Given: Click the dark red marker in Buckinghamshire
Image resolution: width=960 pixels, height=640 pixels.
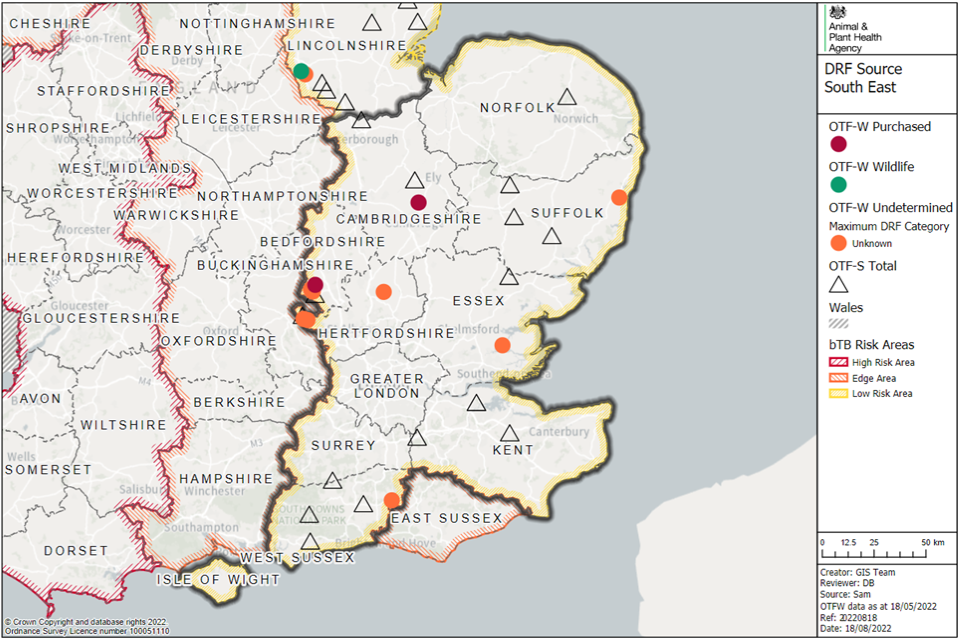Looking at the screenshot, I should point(315,285).
